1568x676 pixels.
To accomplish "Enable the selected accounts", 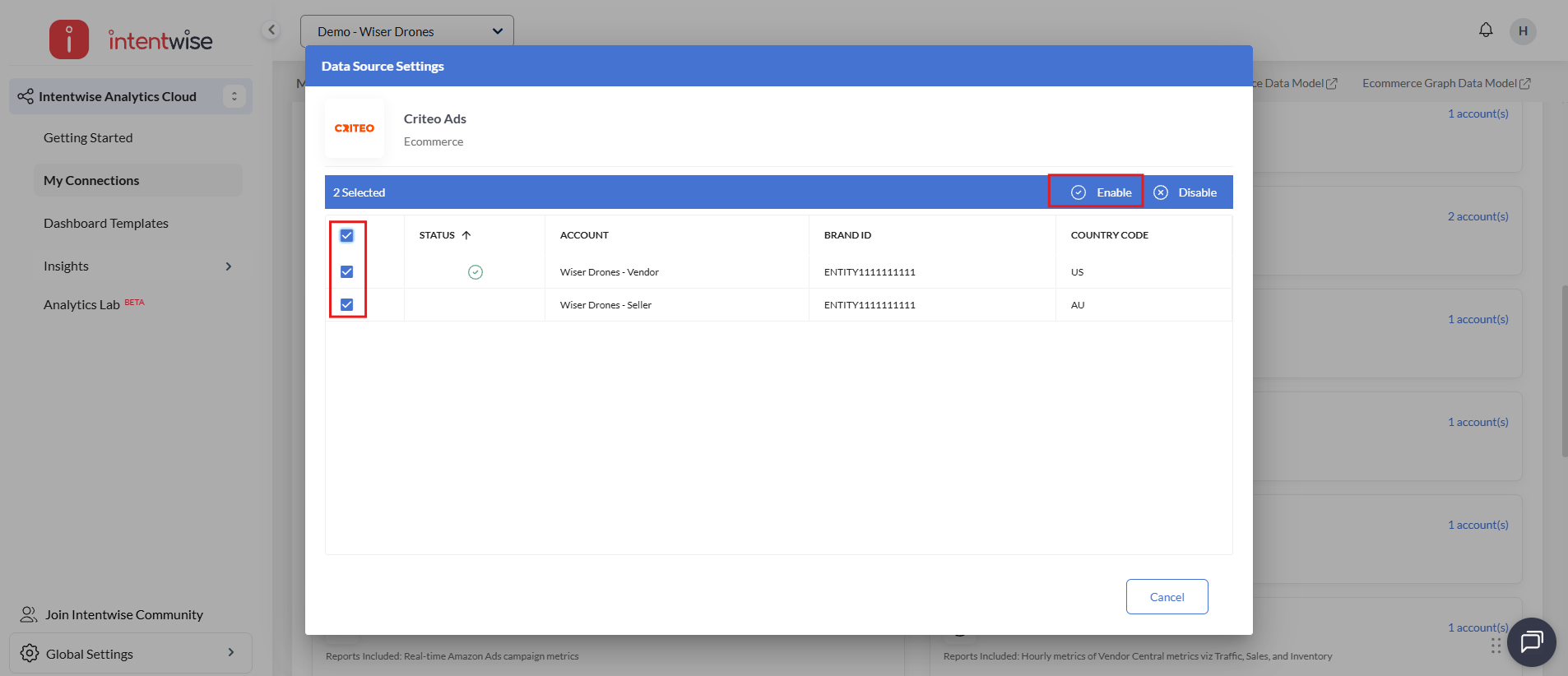I will pyautogui.click(x=1102, y=192).
